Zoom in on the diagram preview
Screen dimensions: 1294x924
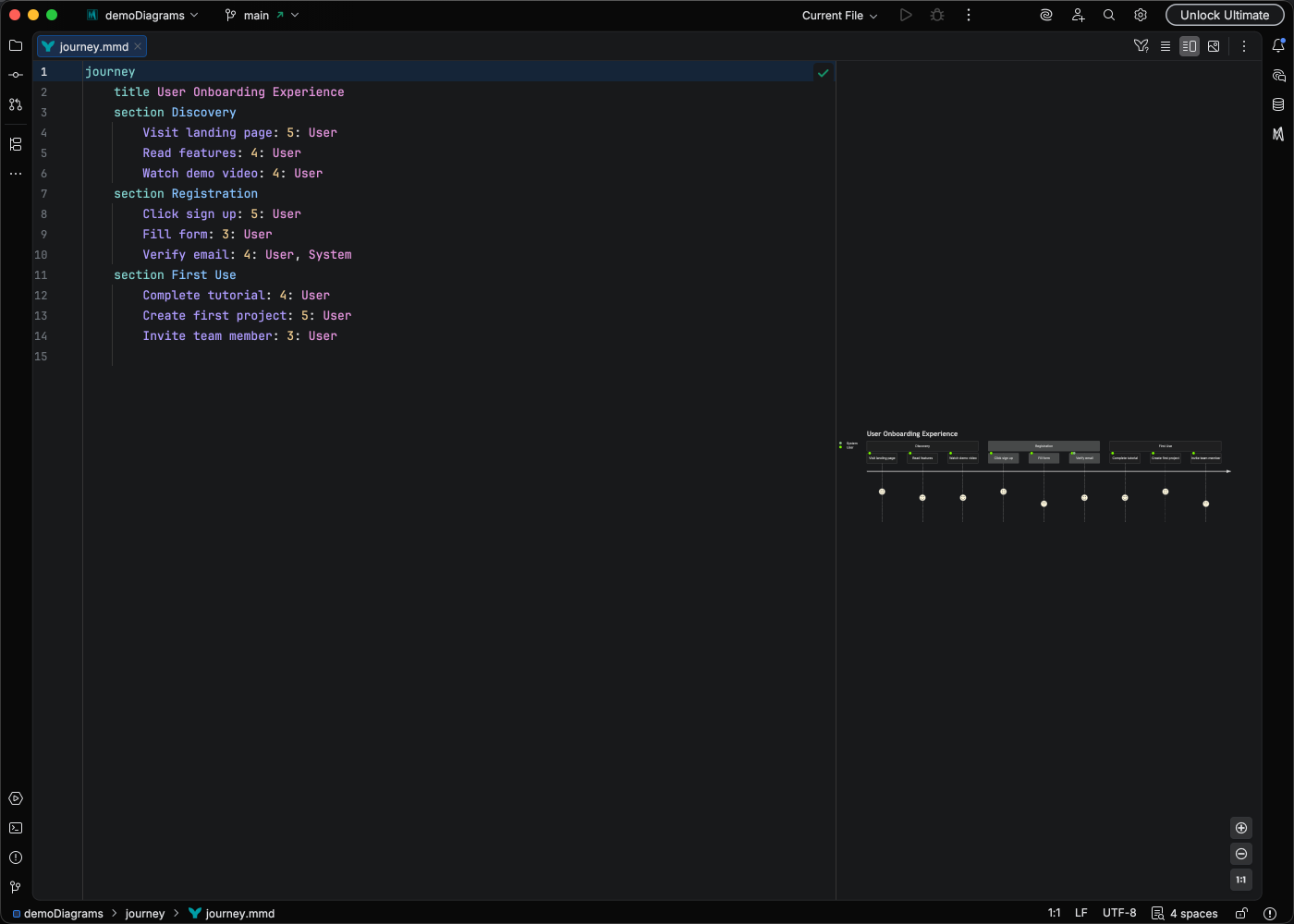click(x=1241, y=828)
